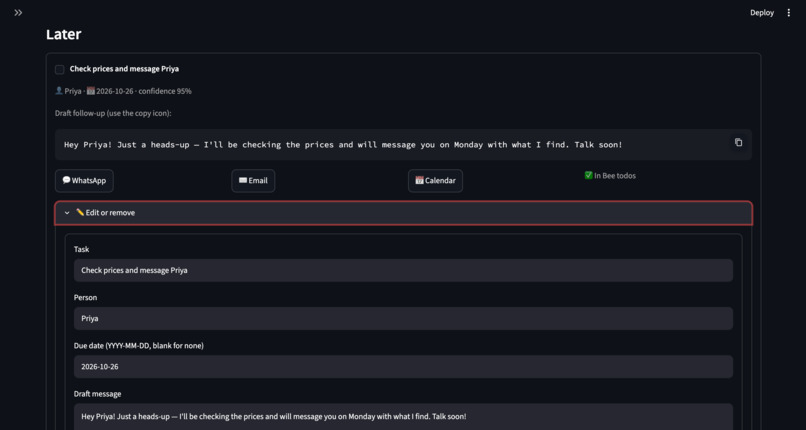Click into the Task input field

[404, 270]
